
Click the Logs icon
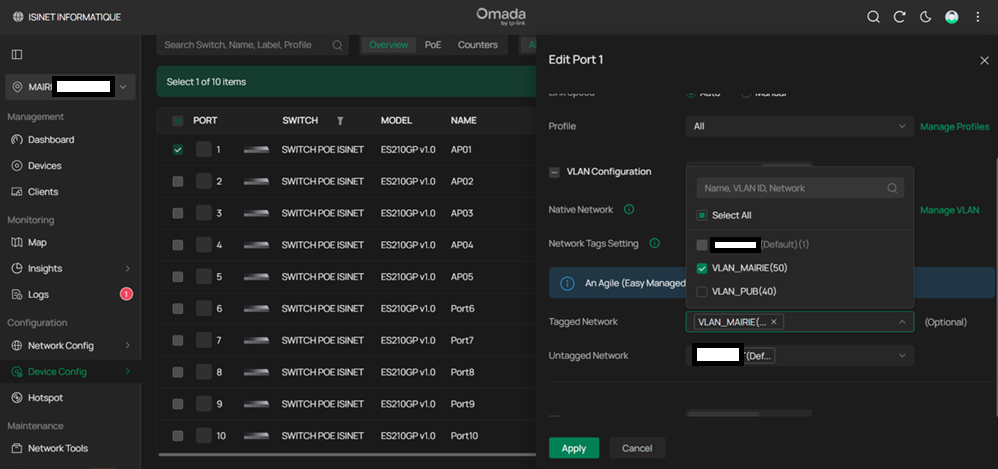[17, 295]
